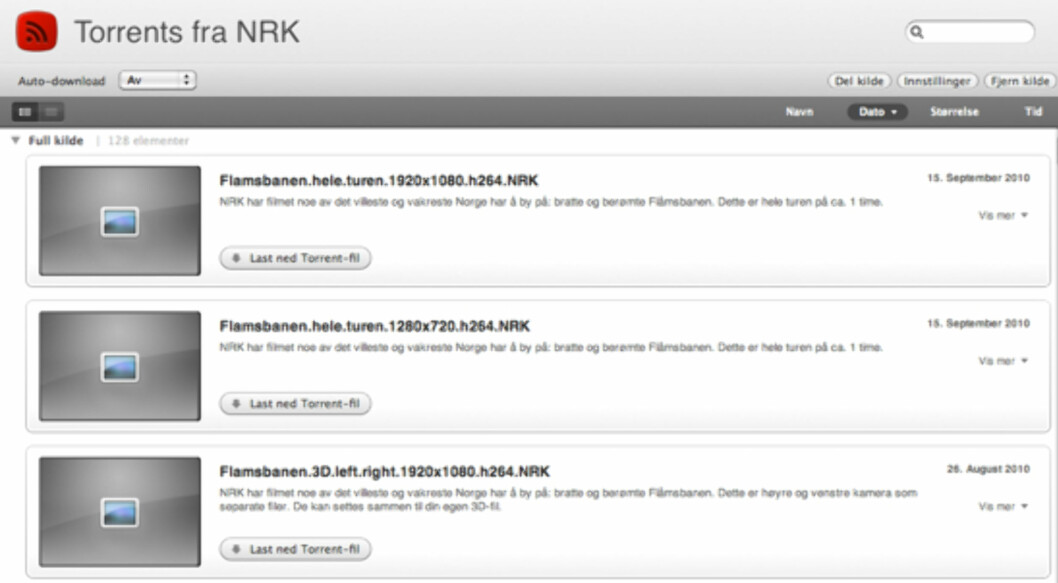Click thumbnail of Flamsbanen 3D left right
This screenshot has width=1058, height=583.
119,512
